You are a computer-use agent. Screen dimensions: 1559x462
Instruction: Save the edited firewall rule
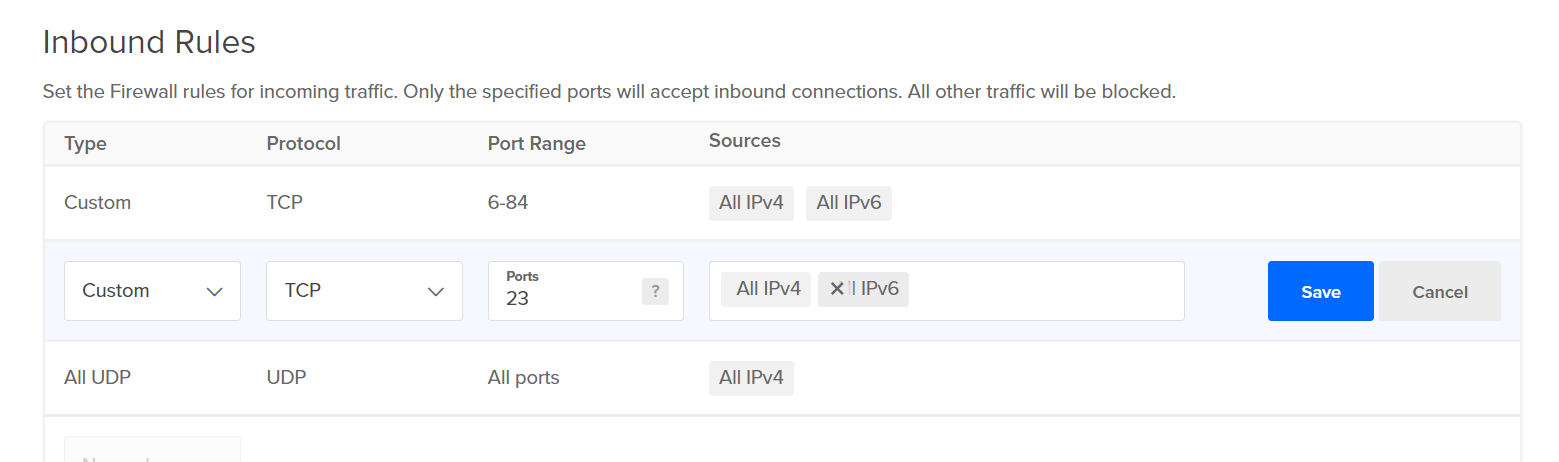click(x=1320, y=291)
